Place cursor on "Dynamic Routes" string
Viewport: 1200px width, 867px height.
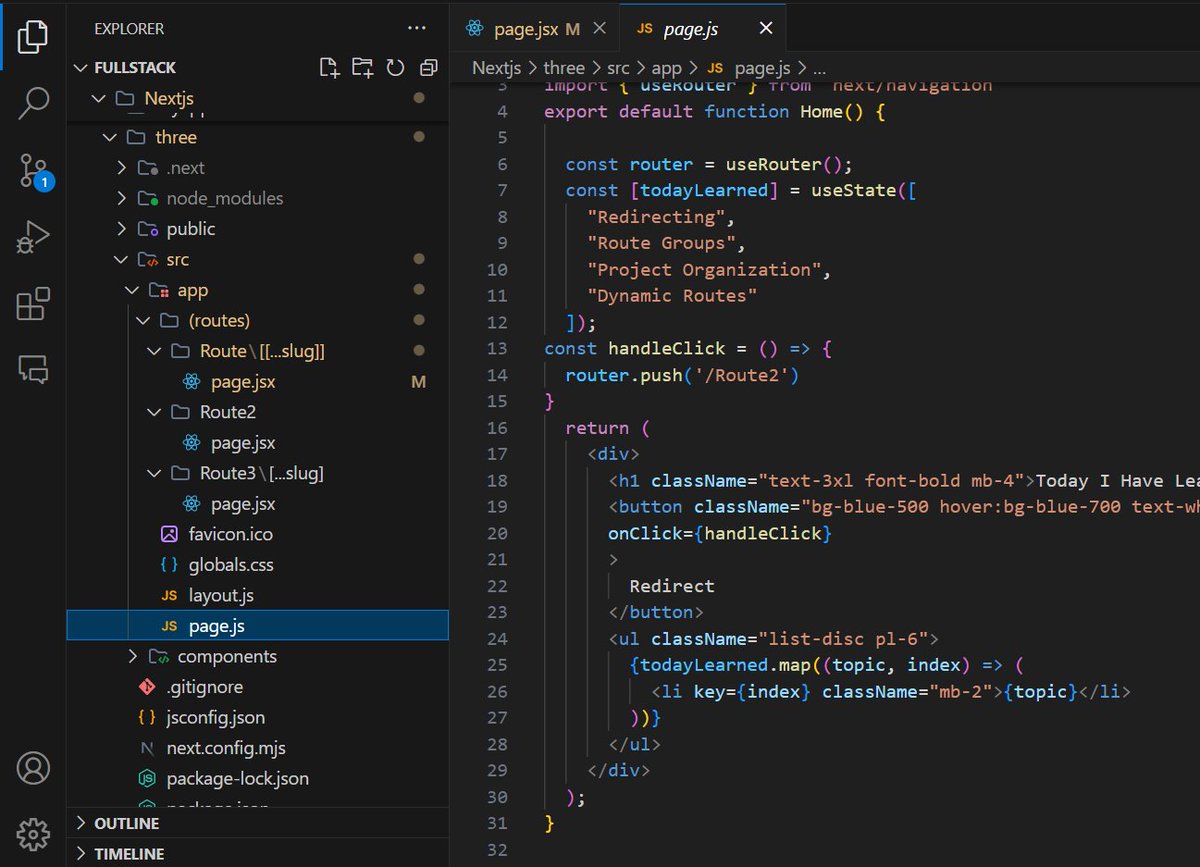671,296
